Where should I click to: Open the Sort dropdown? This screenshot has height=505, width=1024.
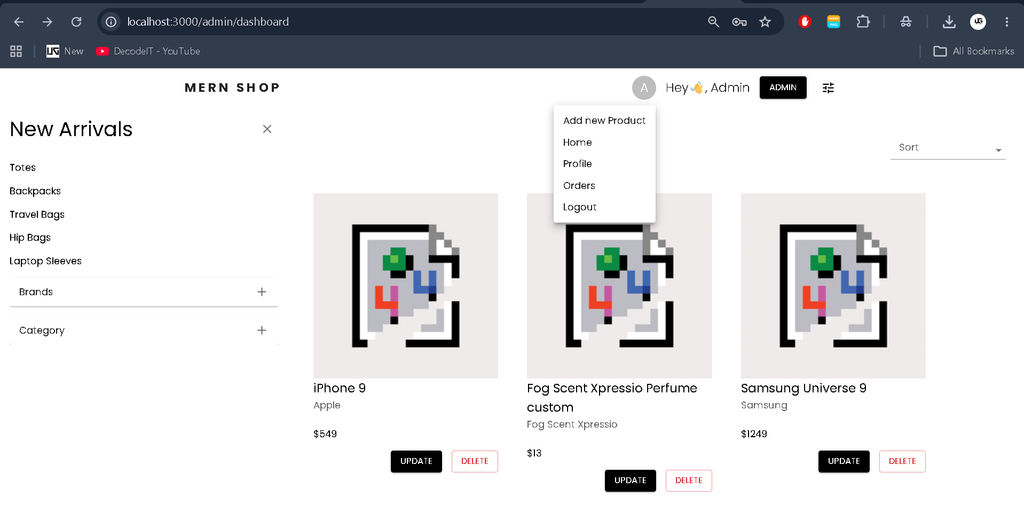[x=948, y=148]
